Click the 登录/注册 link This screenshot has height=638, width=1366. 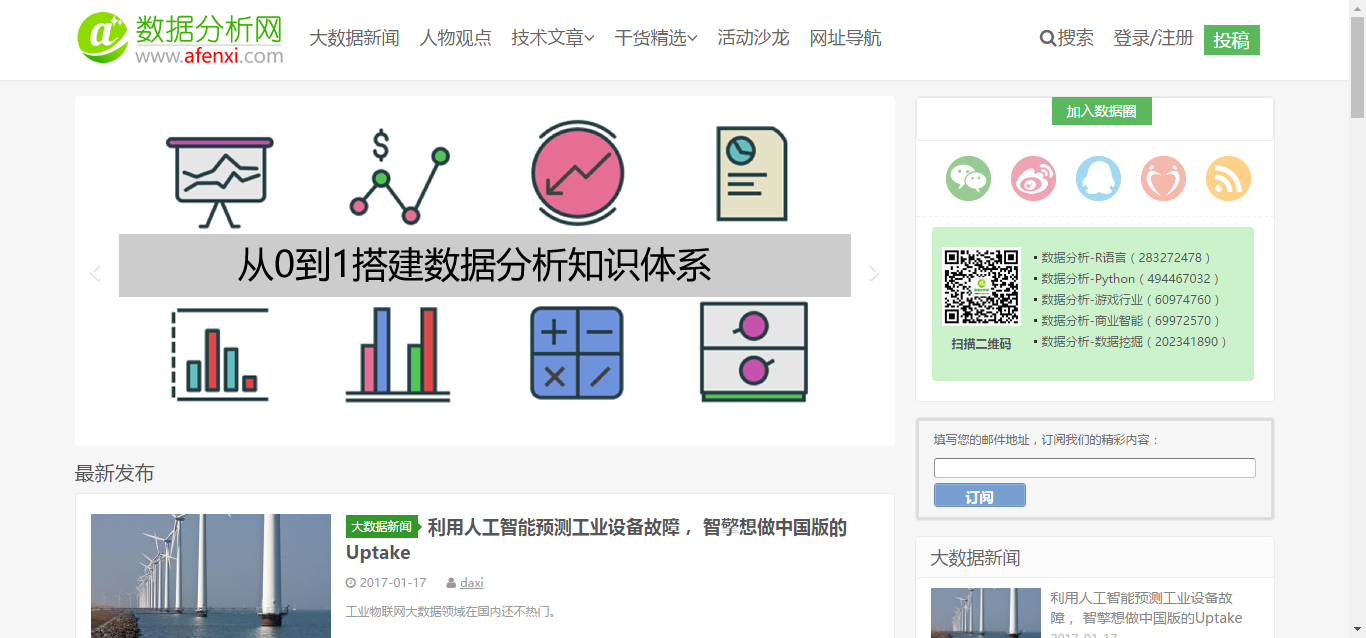pos(1153,38)
